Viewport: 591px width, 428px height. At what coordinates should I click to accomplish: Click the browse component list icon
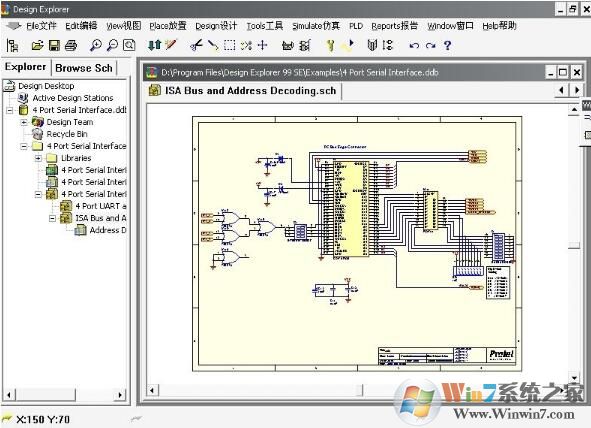[388, 45]
